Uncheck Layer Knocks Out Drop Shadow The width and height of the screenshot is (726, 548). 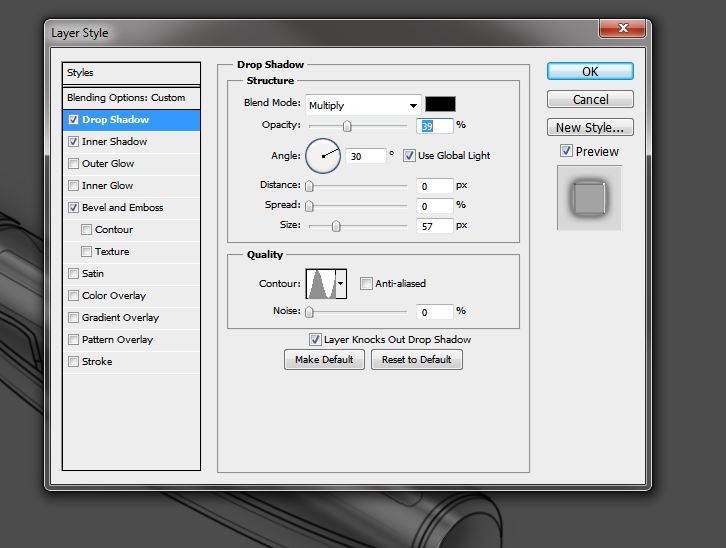pos(315,340)
